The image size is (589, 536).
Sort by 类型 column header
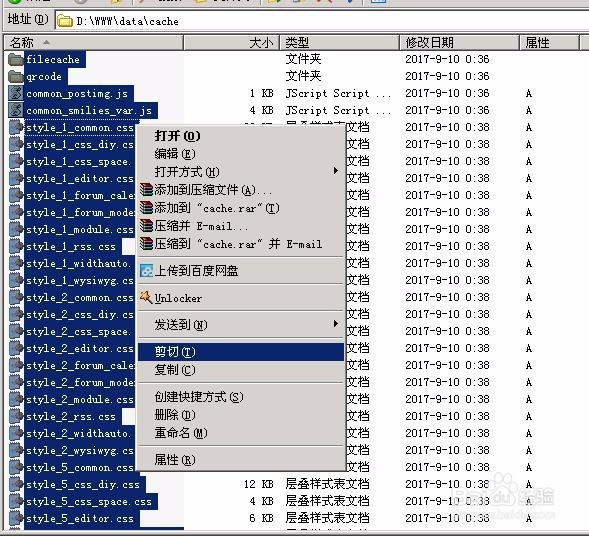tap(339, 42)
